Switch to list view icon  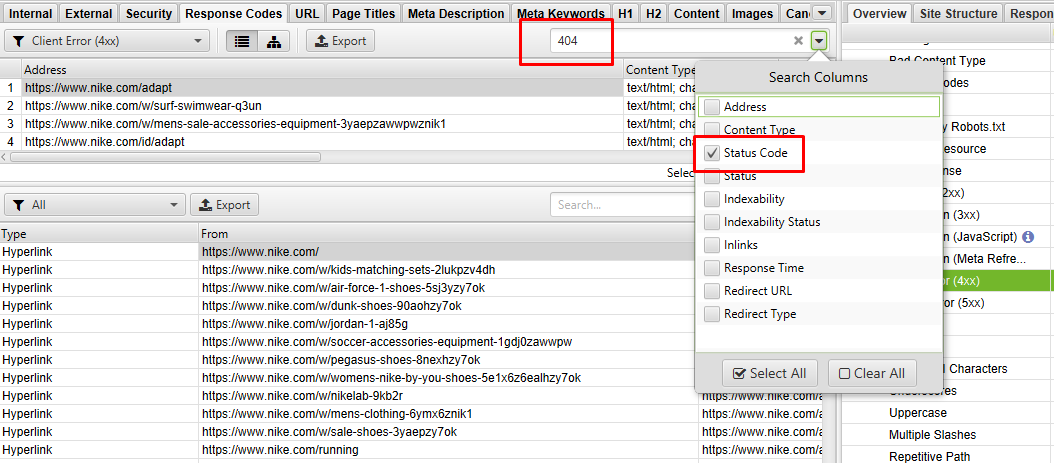241,41
